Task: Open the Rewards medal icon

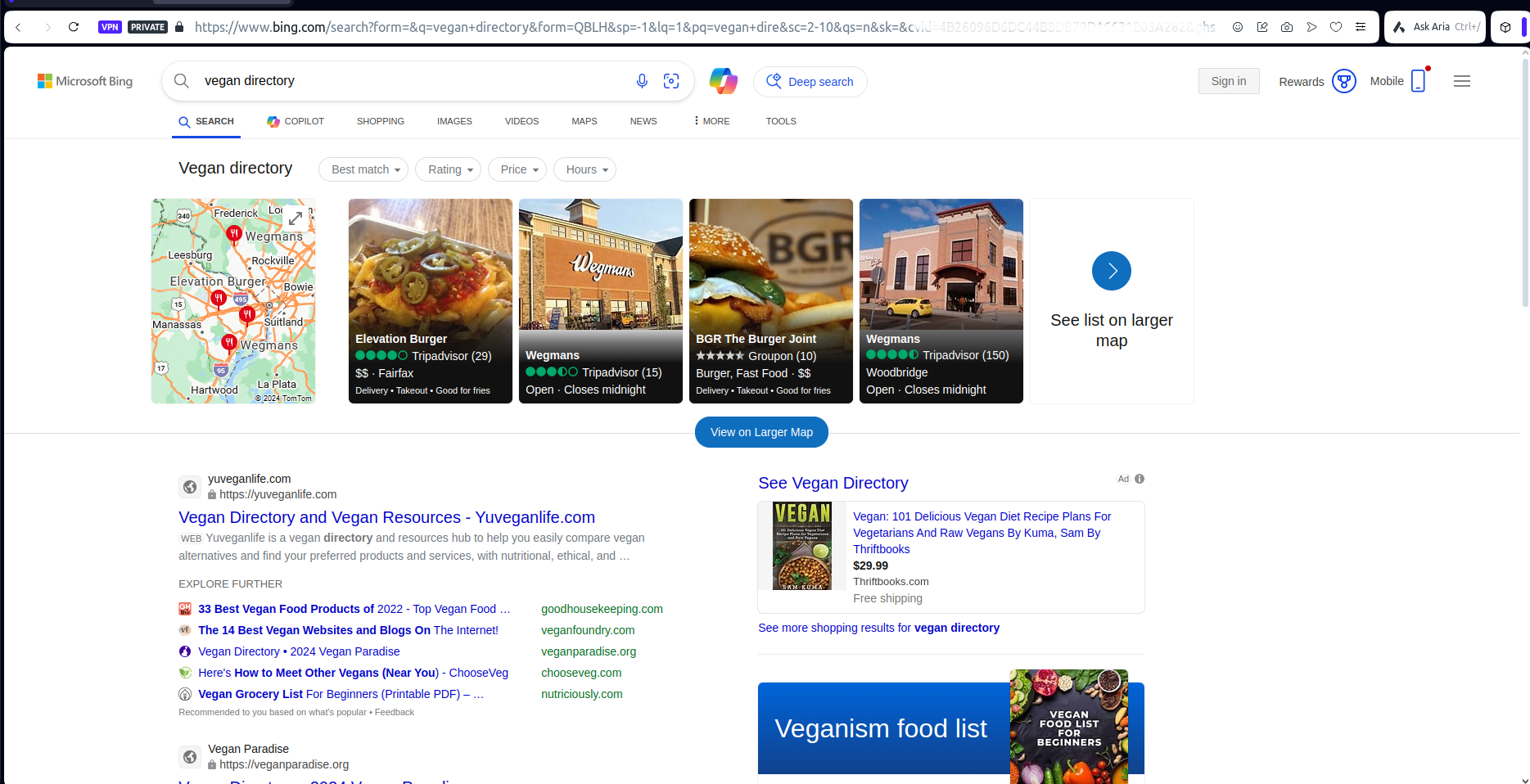Action: click(x=1344, y=81)
